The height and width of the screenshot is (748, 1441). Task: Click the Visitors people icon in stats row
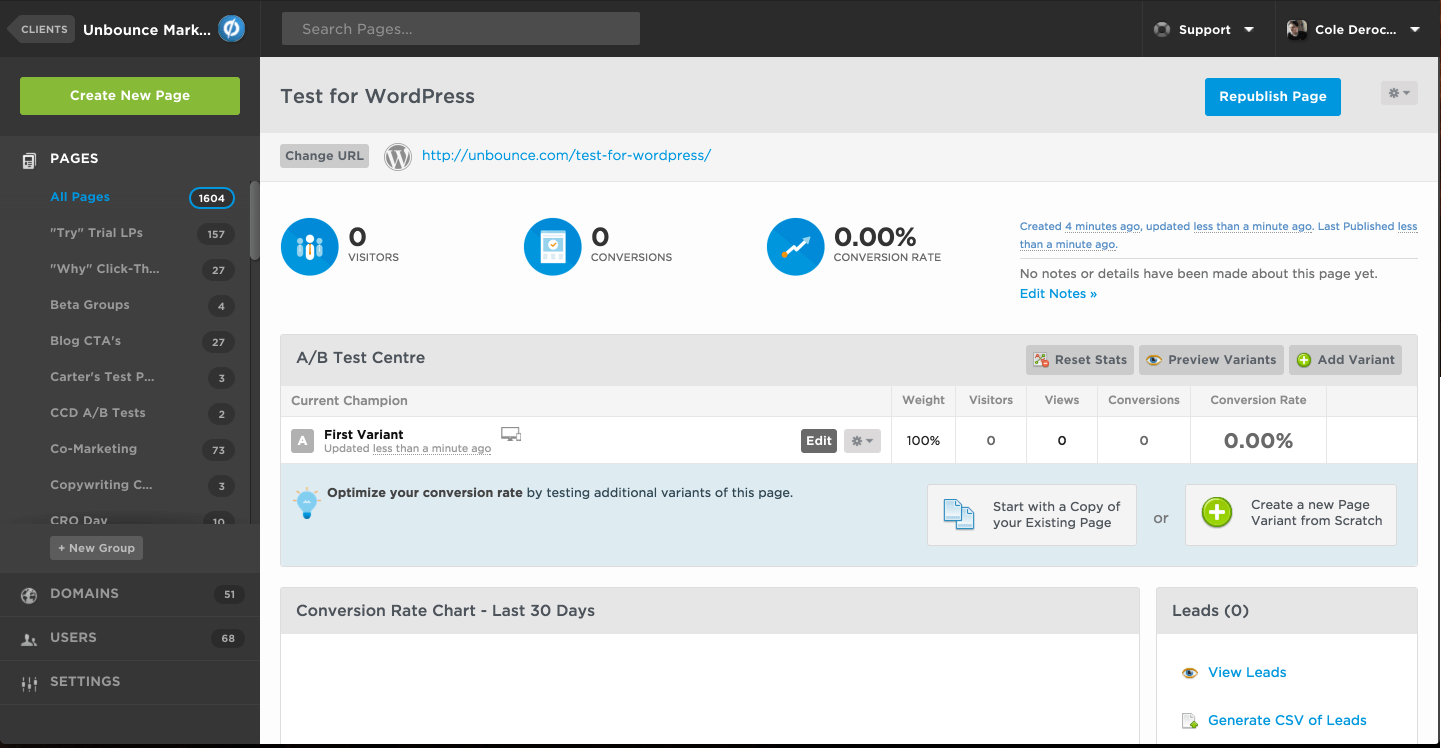pos(309,246)
